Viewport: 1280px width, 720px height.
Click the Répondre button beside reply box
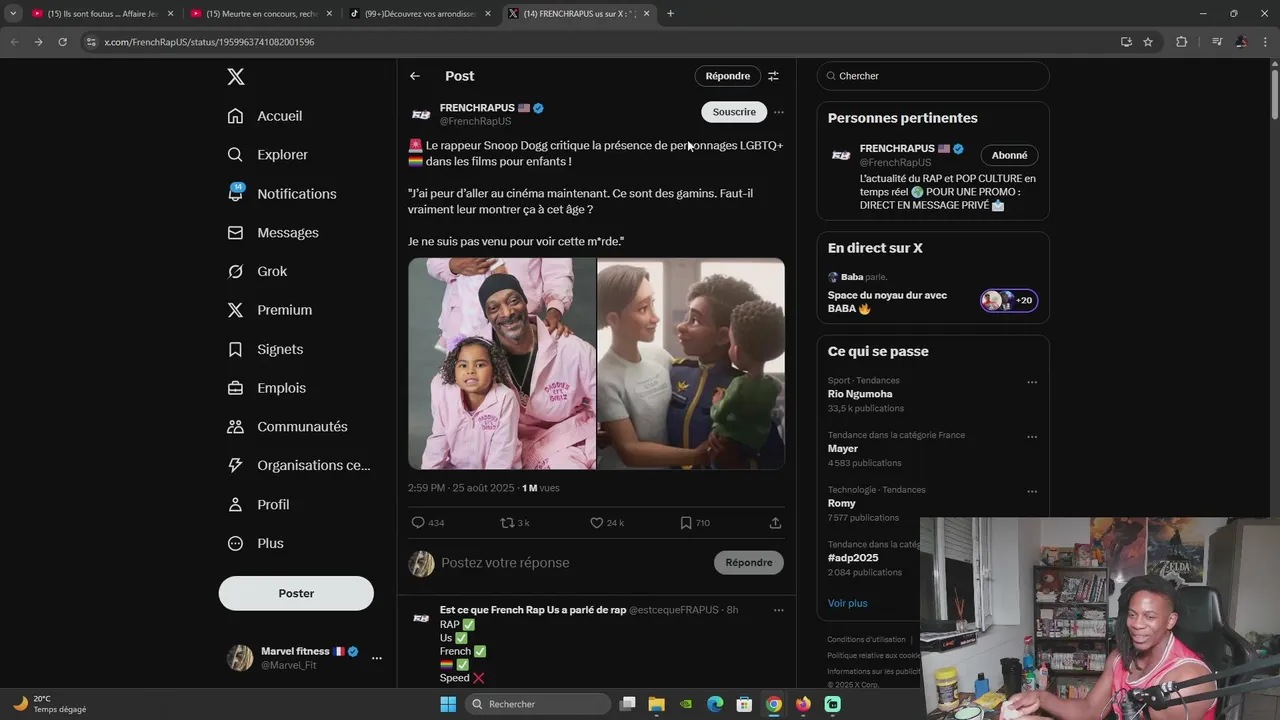click(749, 563)
